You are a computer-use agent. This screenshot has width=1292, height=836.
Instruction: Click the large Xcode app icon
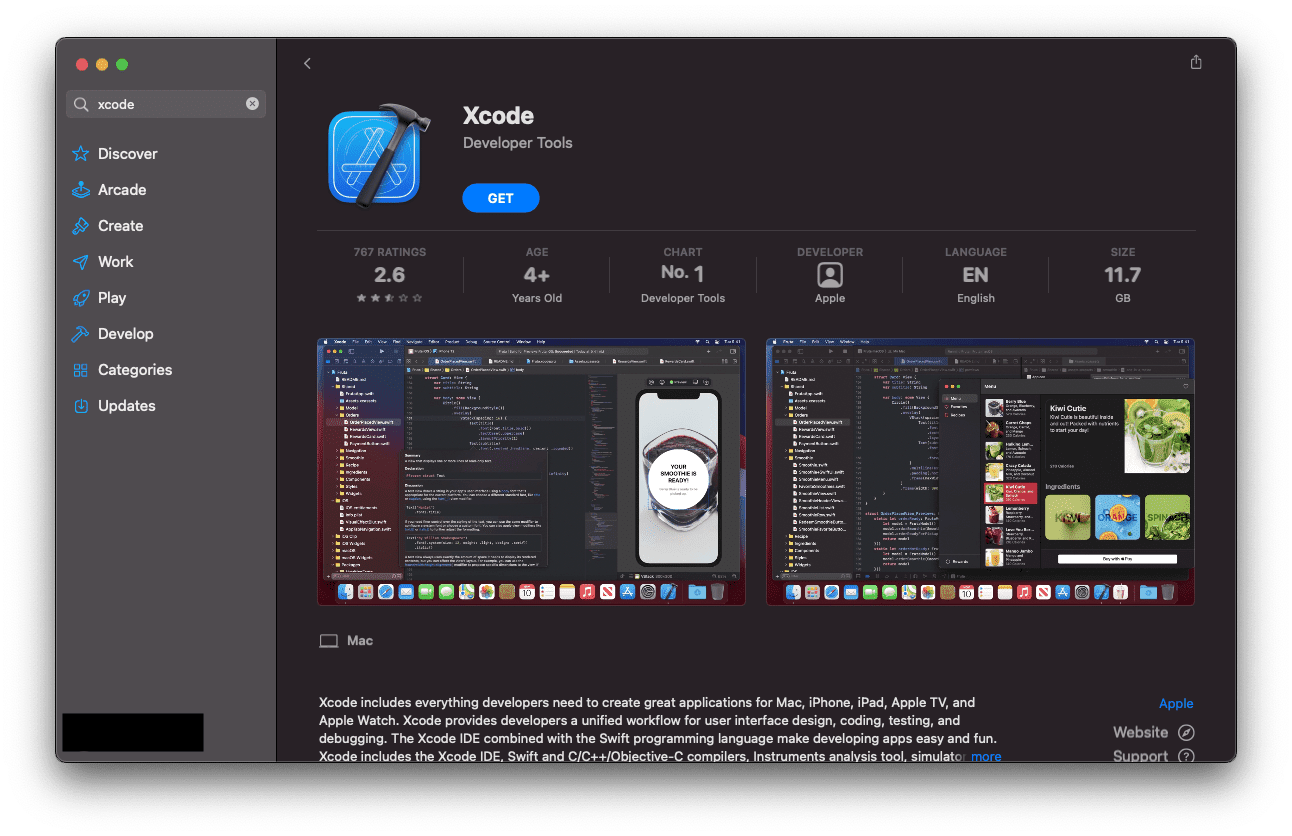pos(380,157)
